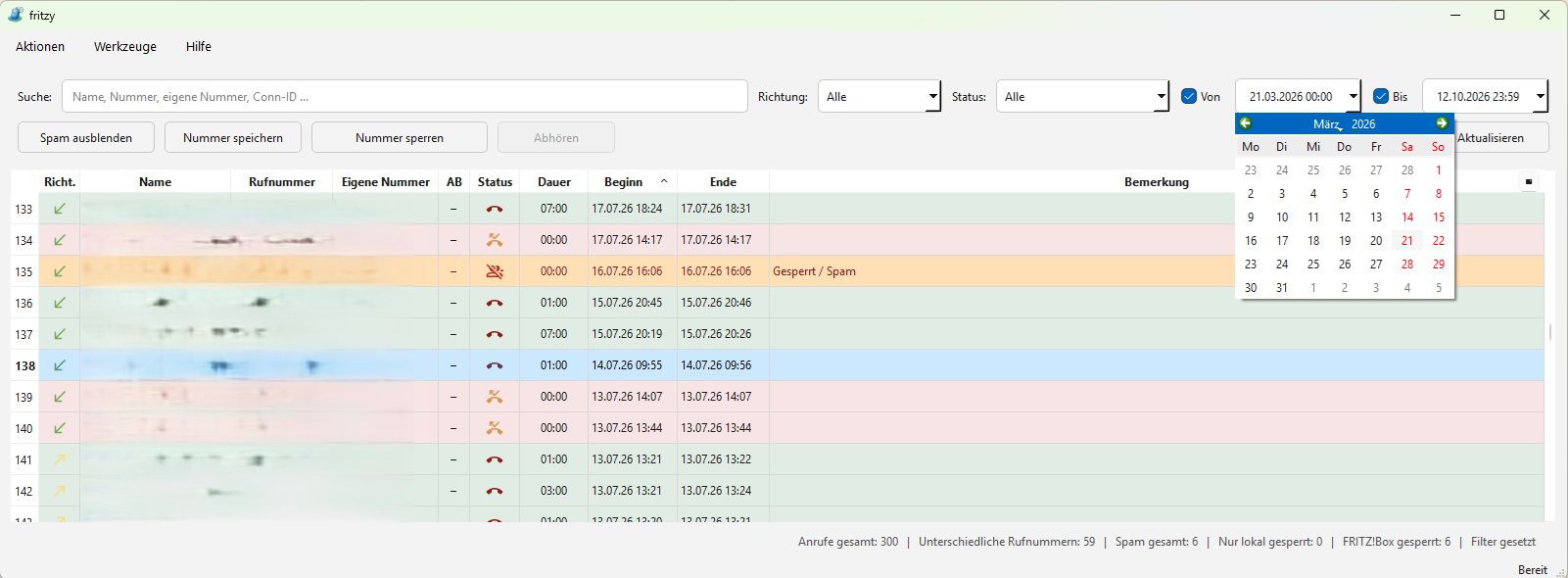1568x578 pixels.
Task: Click incoming call arrow in row 133
Action: 60,209
